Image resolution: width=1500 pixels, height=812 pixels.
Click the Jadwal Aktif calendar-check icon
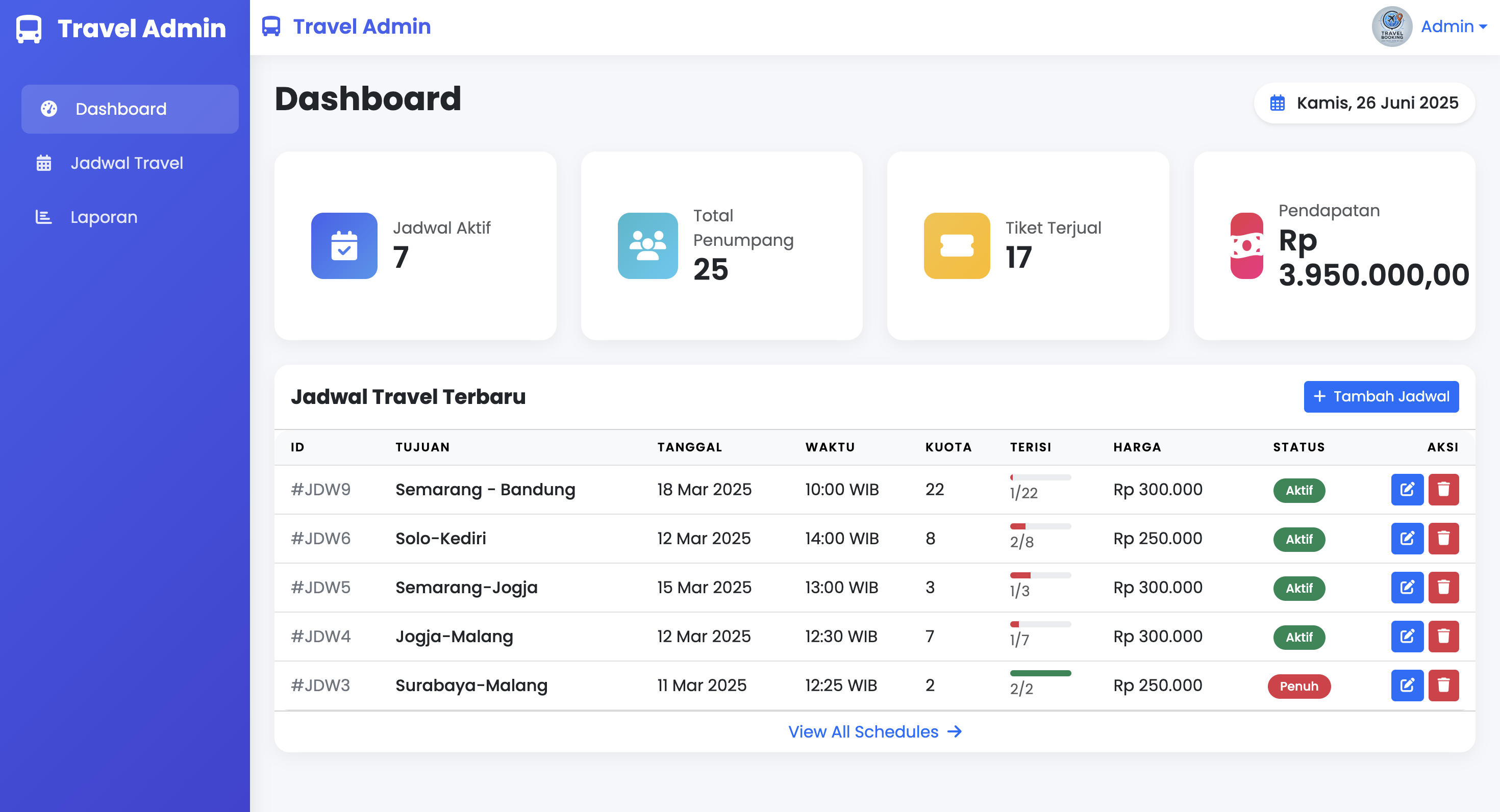click(344, 246)
